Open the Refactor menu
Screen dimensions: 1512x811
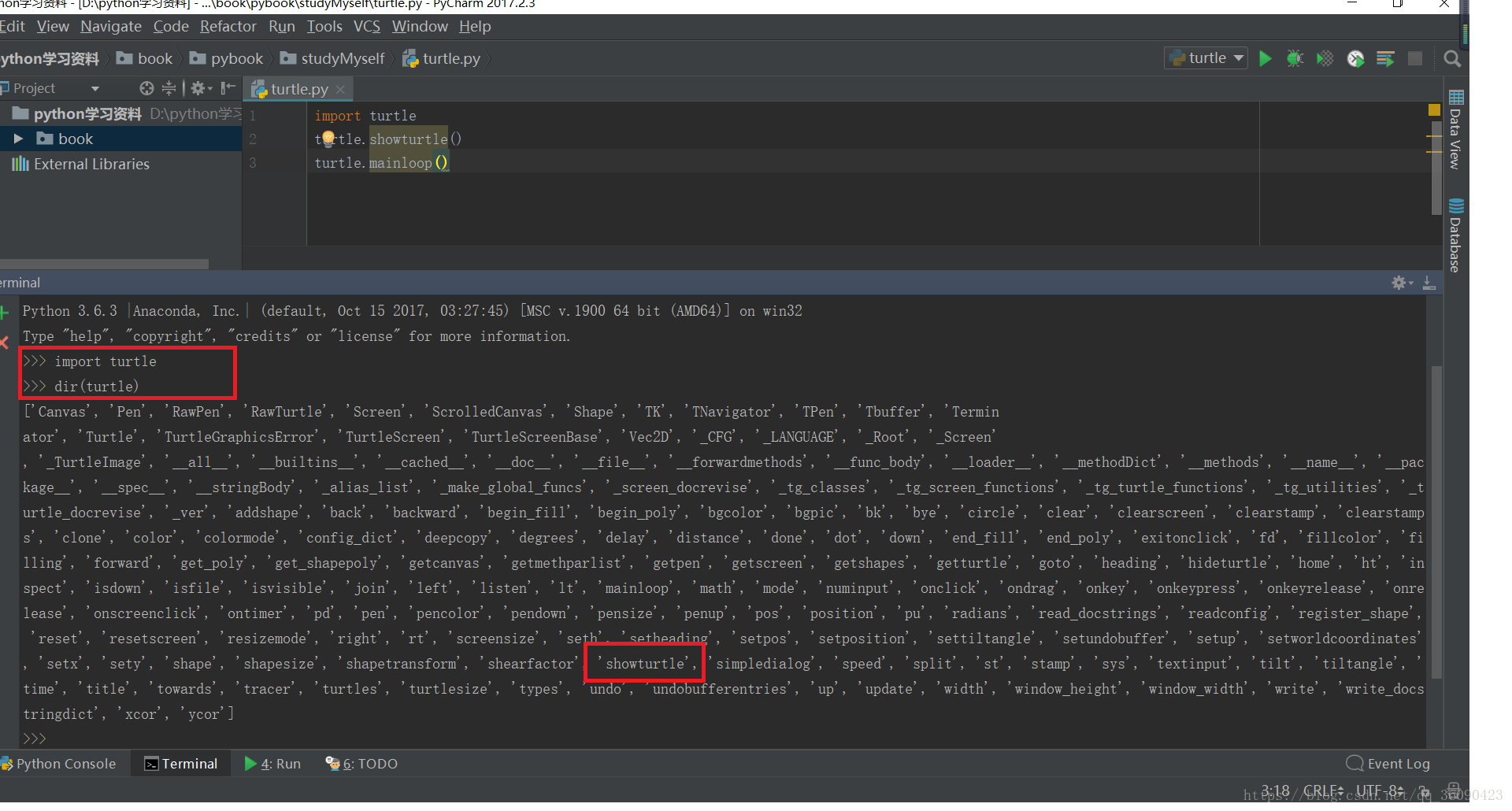(228, 26)
